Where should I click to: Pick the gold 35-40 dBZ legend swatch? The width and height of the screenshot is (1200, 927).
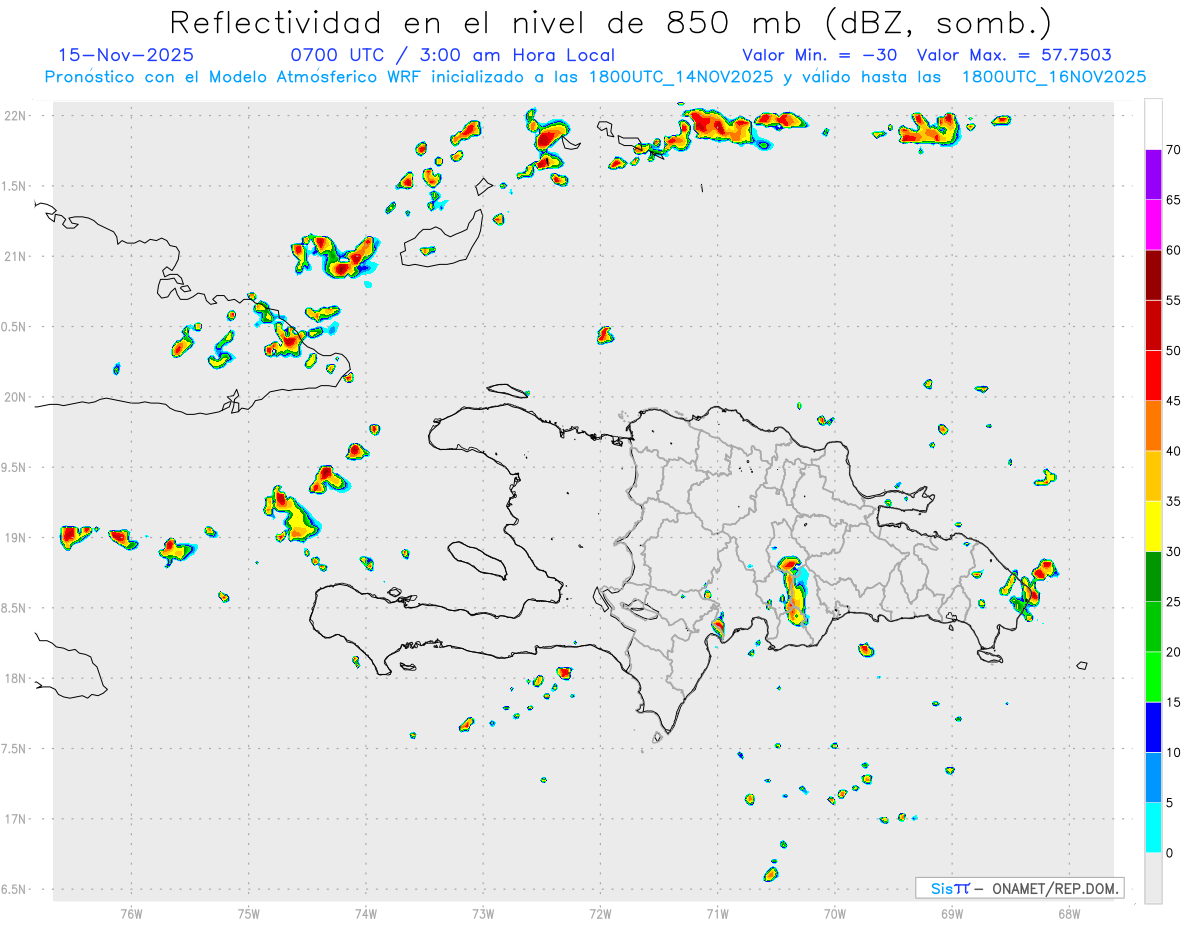point(1153,476)
